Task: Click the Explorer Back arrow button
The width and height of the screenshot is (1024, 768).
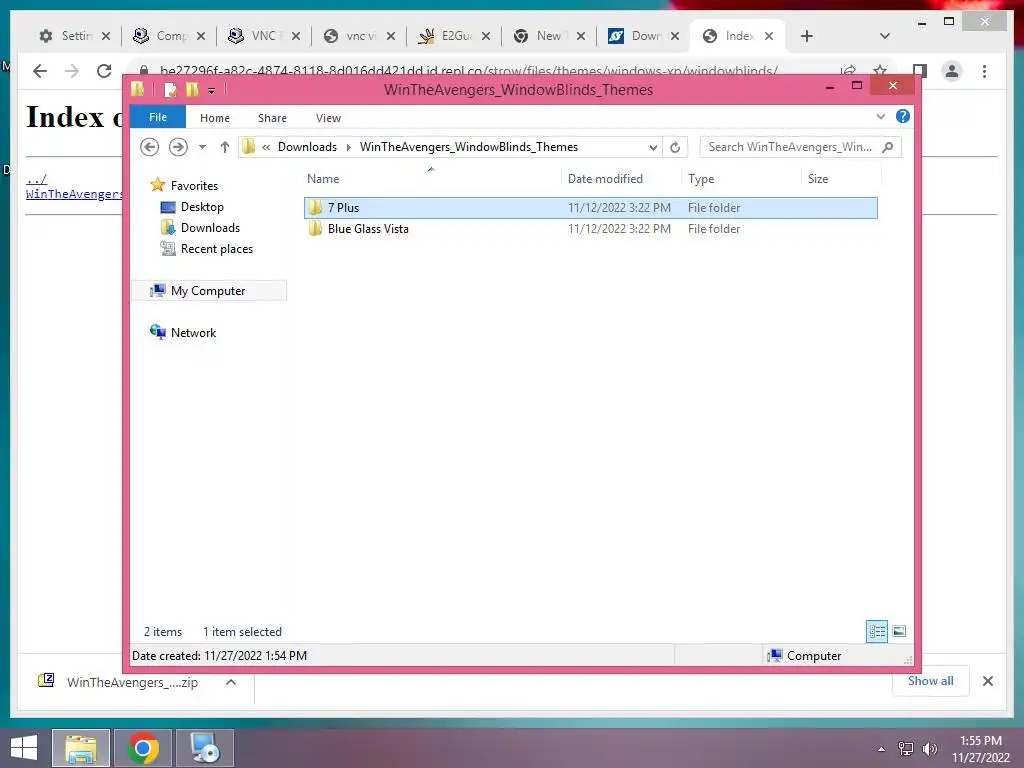Action: click(x=150, y=147)
